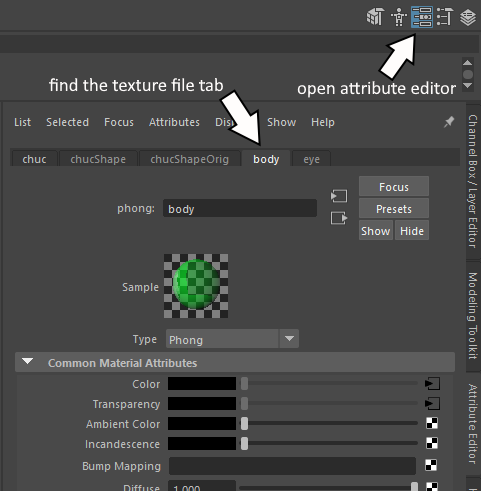Switch to the chucShapeOrig tab
This screenshot has width=481, height=491.
pos(189,159)
